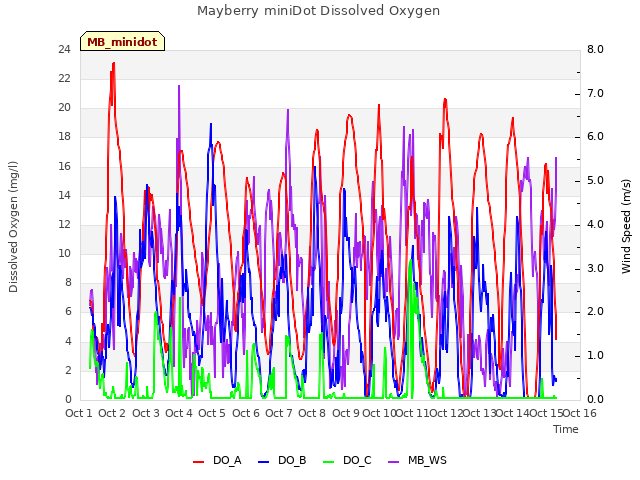Click the Oct 3 x-axis tick label

146,413
